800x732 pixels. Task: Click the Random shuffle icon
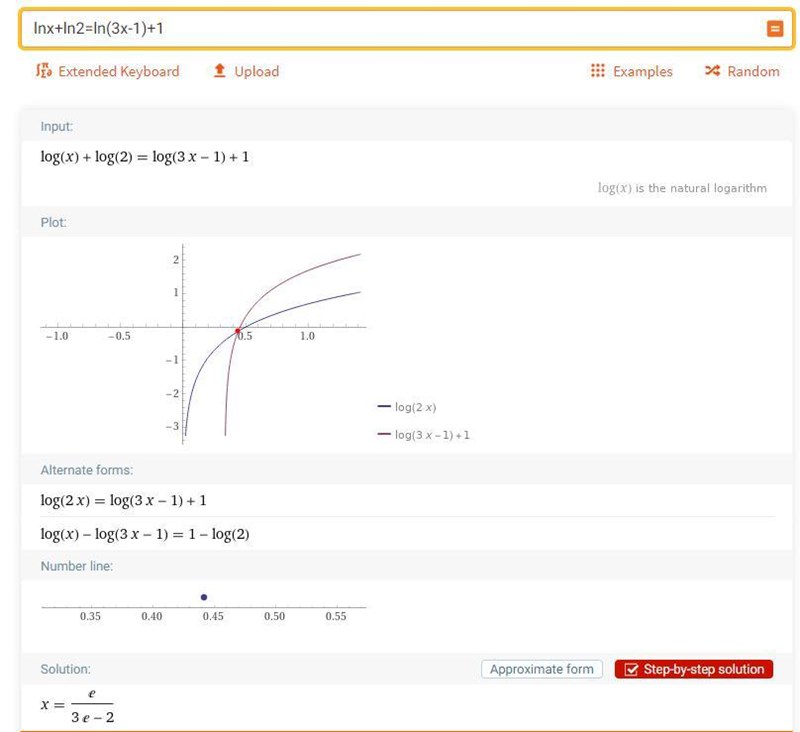click(x=712, y=71)
